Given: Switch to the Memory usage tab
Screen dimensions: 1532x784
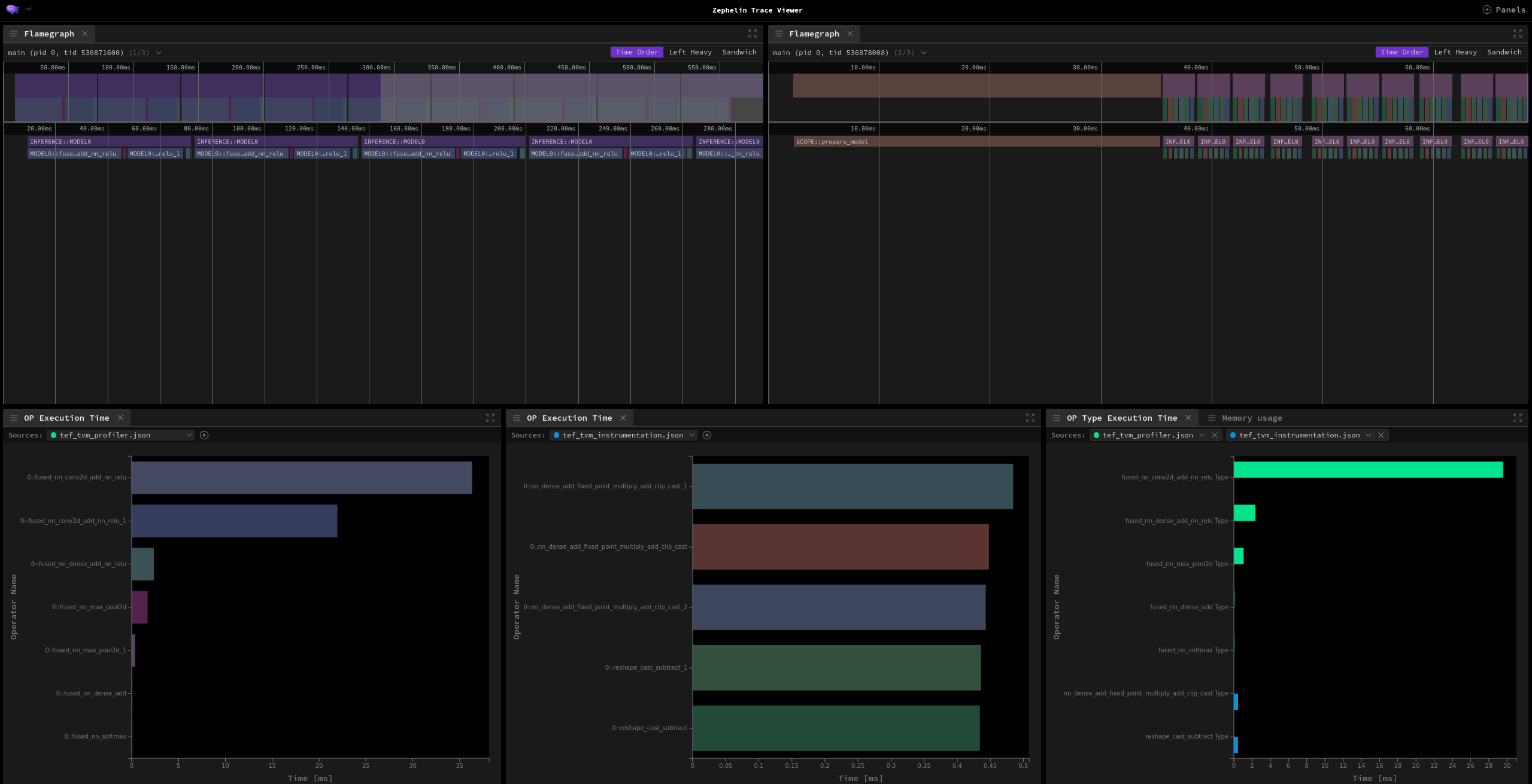Looking at the screenshot, I should tap(1252, 418).
